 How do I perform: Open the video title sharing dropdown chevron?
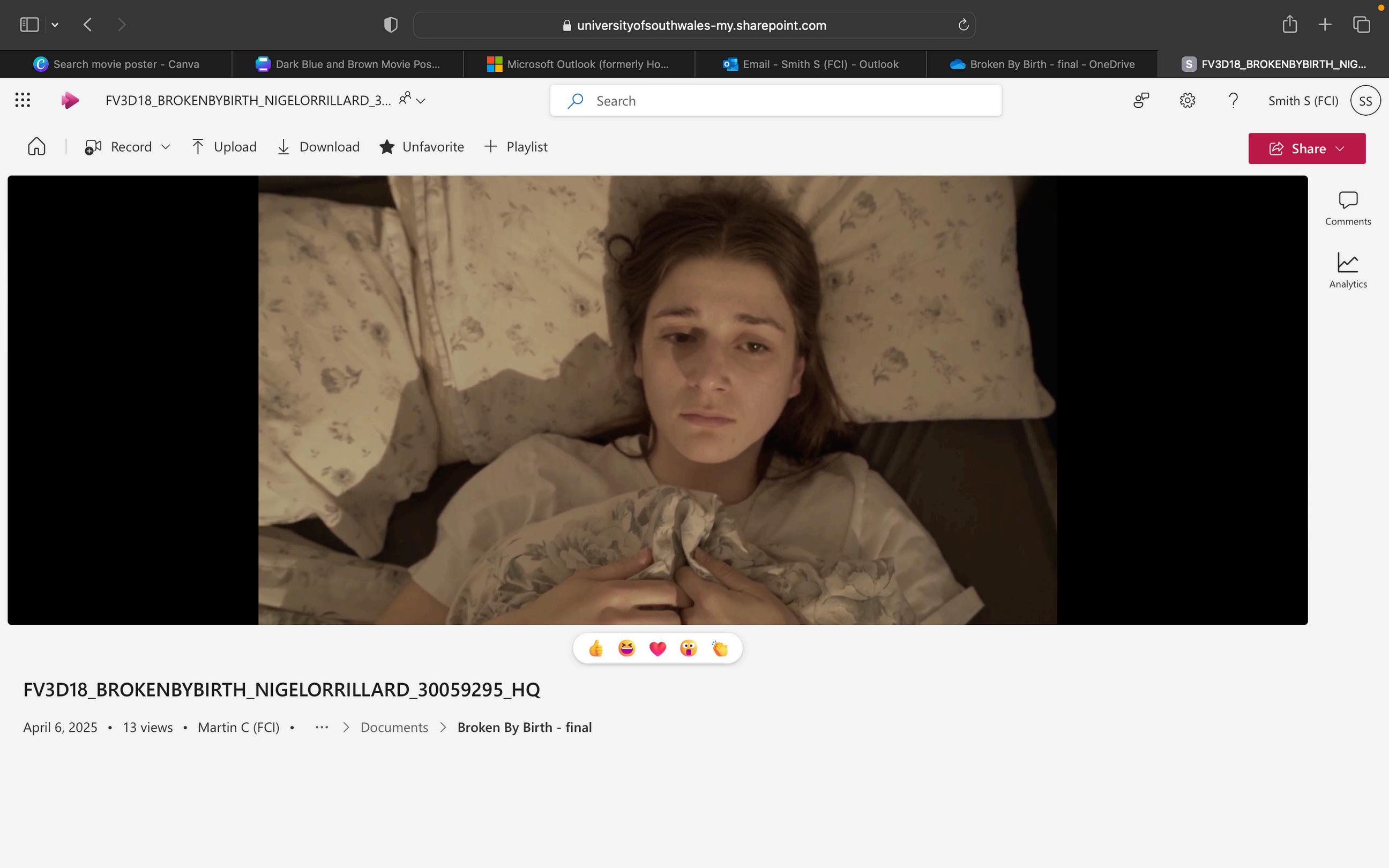(x=421, y=101)
